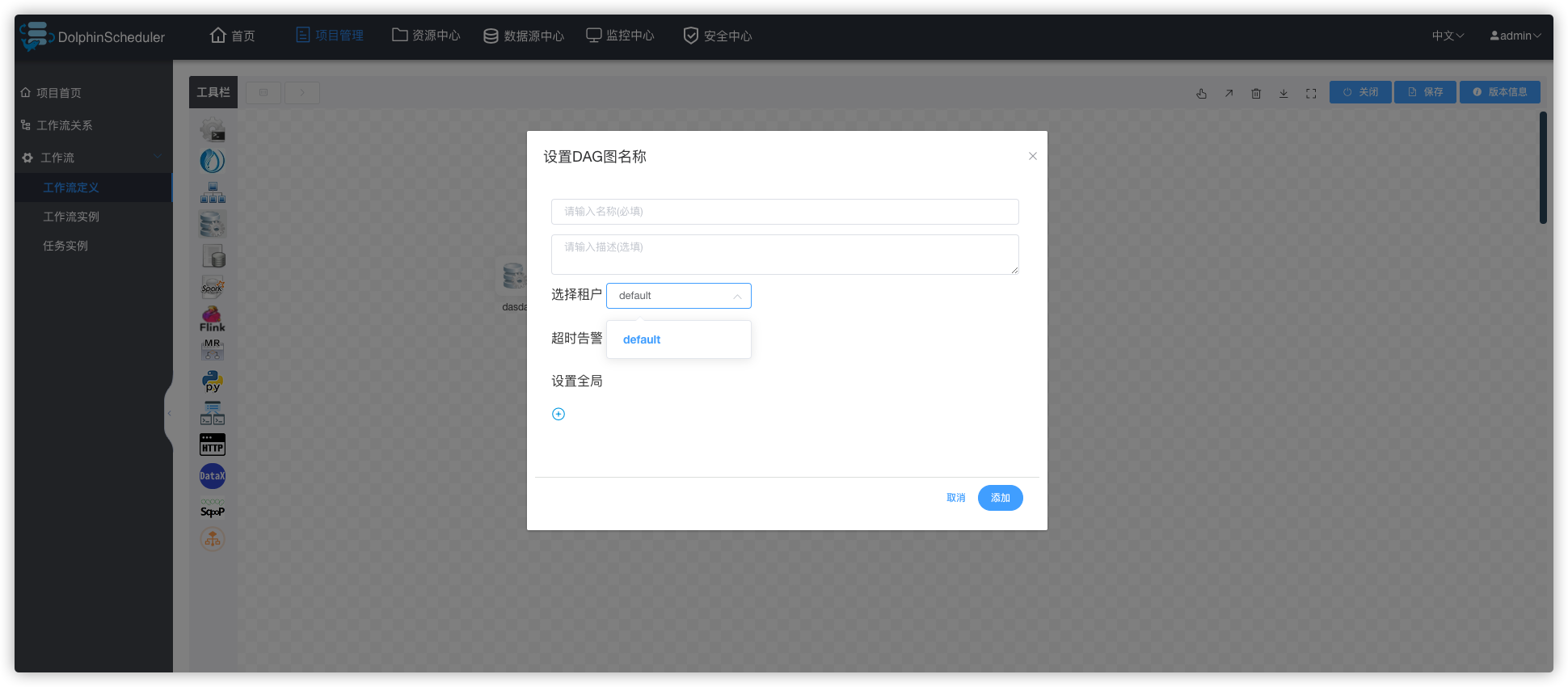1568x687 pixels.
Task: Click the trash delete icon in toolbar
Action: pyautogui.click(x=1256, y=93)
